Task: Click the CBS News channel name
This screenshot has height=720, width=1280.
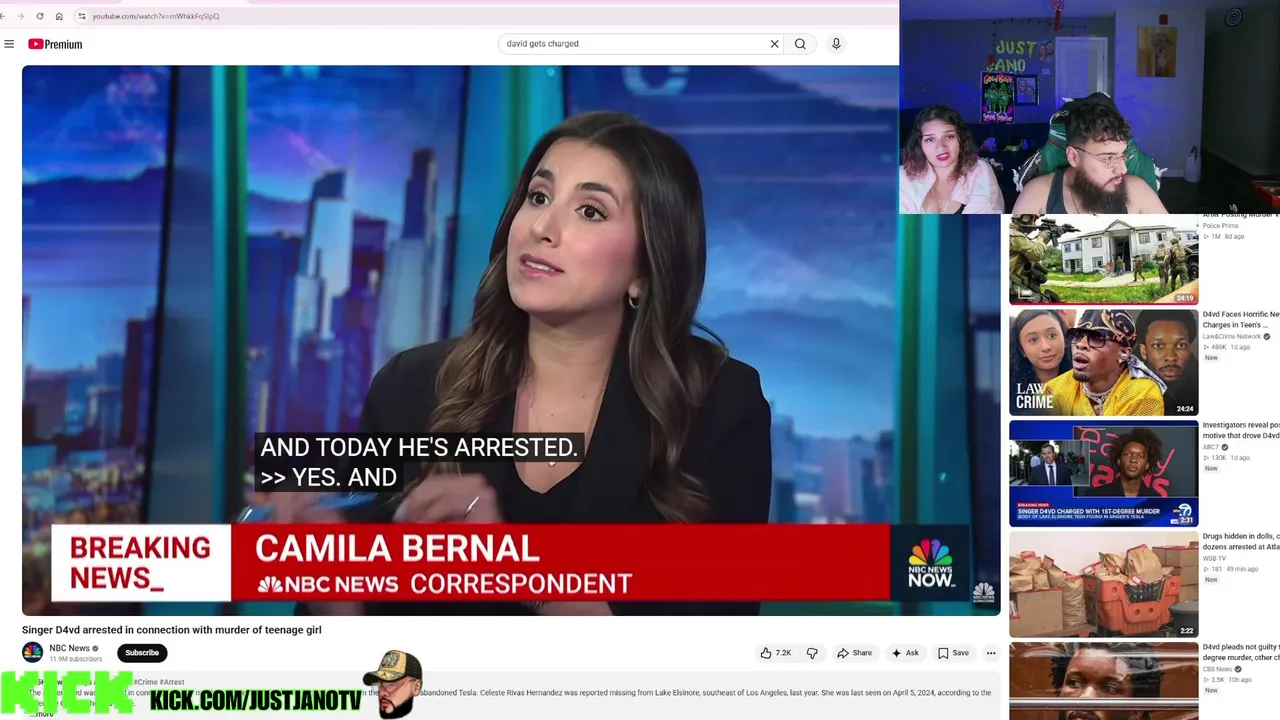Action: pyautogui.click(x=1218, y=670)
